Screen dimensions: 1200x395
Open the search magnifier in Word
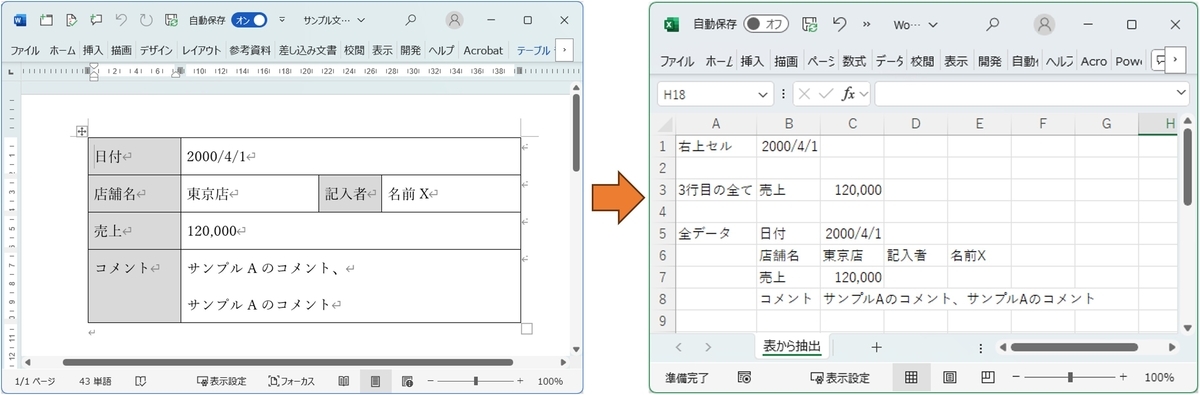pos(411,20)
